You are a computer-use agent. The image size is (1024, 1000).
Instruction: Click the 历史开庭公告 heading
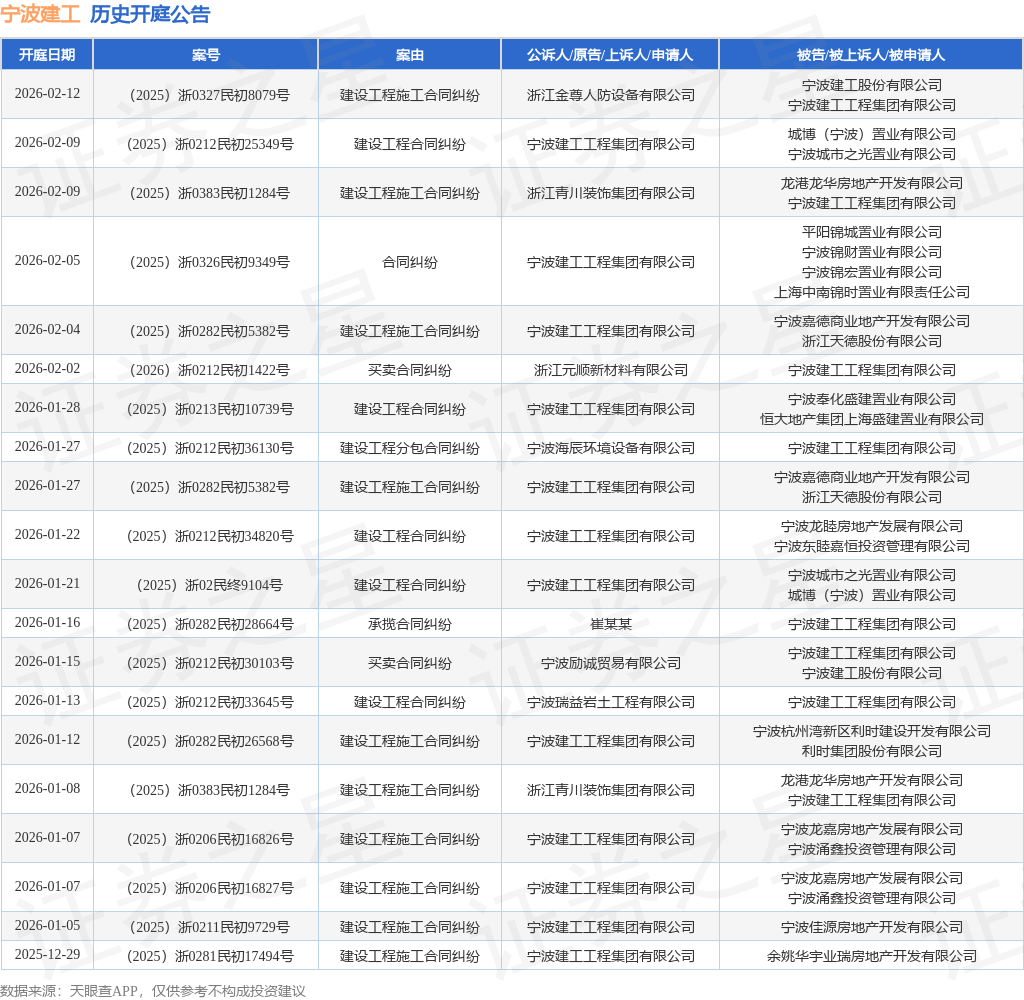pos(150,14)
